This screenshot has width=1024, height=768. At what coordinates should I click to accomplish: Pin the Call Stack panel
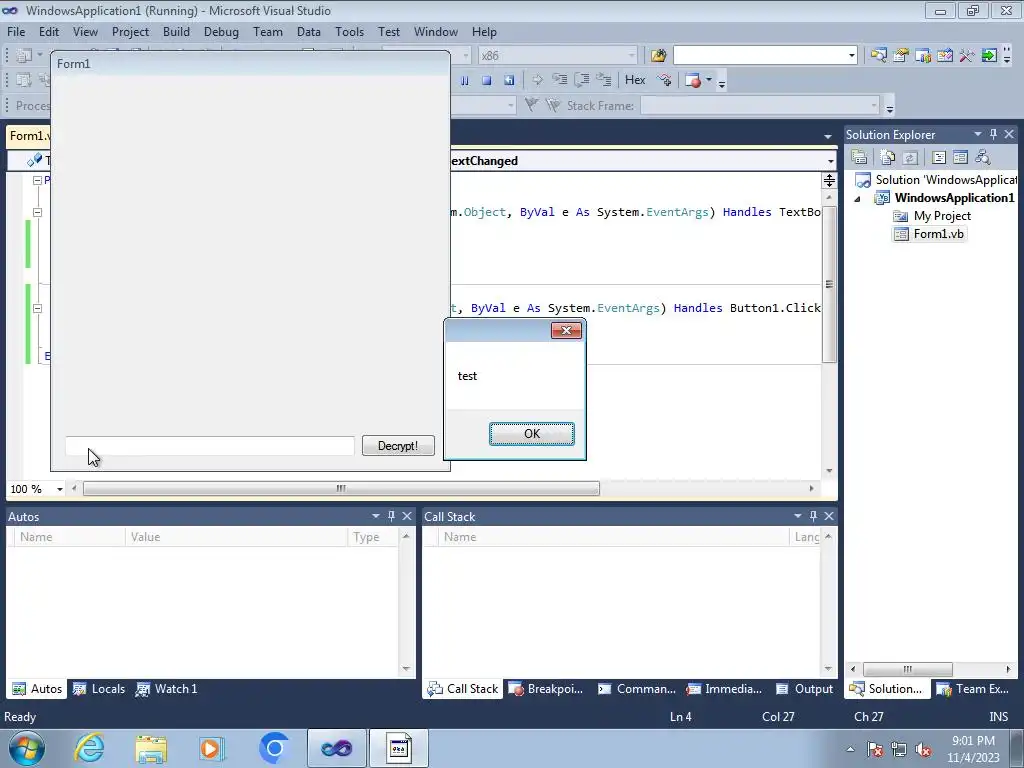(813, 516)
